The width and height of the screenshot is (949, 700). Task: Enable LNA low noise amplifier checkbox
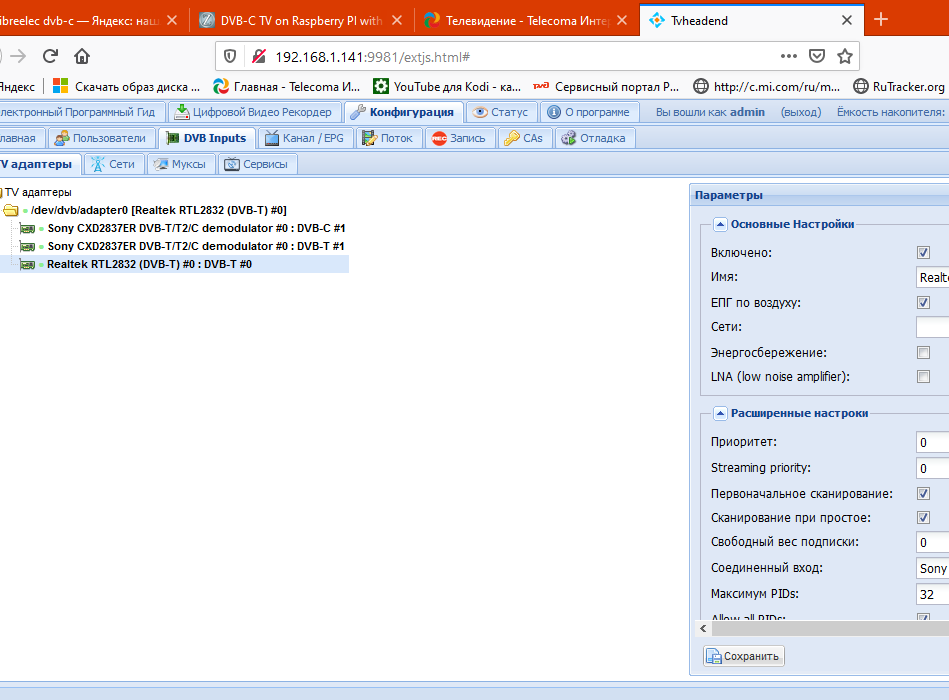[923, 377]
